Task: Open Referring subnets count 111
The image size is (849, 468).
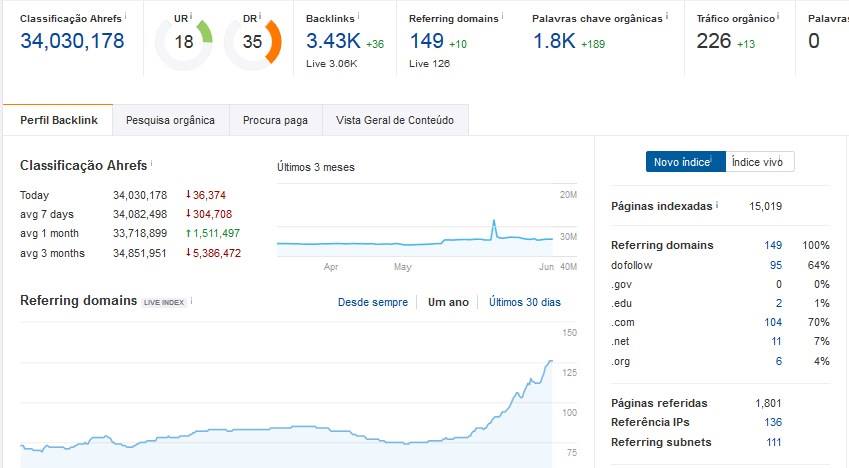Action: pos(774,442)
